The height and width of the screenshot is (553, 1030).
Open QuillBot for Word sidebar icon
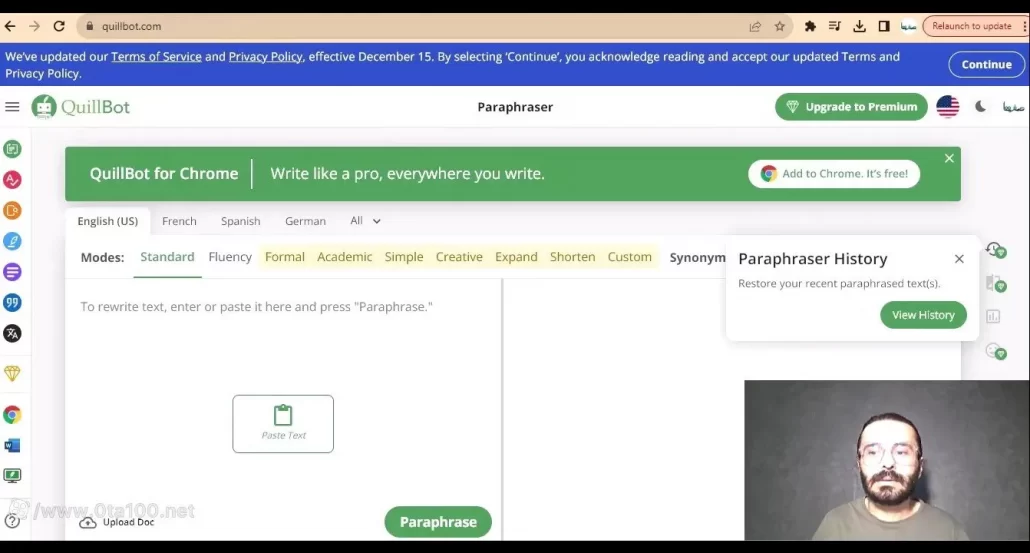[x=12, y=445]
